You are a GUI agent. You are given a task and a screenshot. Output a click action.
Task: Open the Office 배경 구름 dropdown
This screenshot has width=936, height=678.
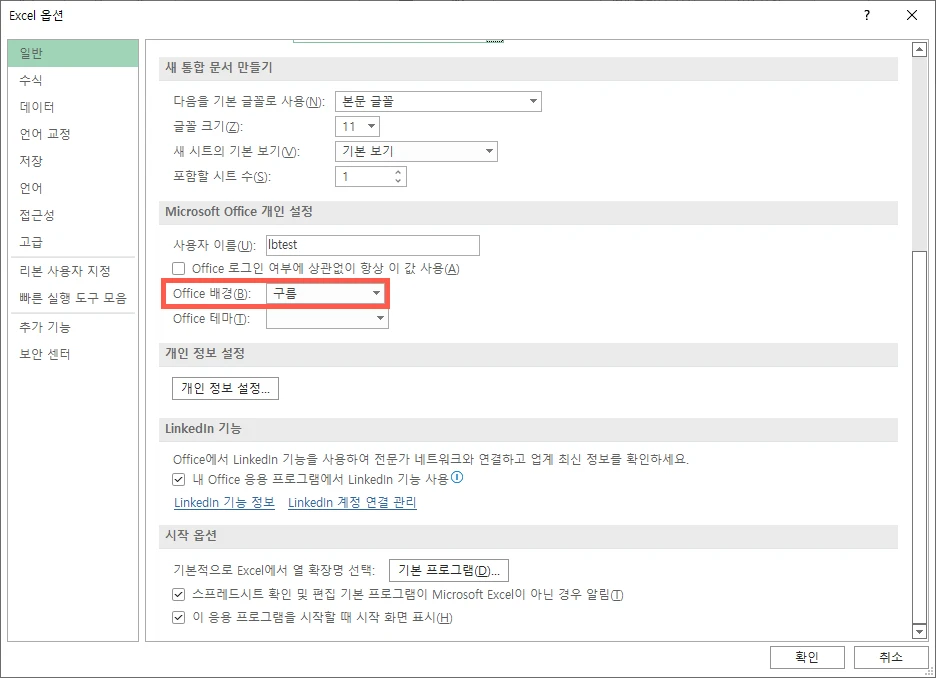[326, 293]
